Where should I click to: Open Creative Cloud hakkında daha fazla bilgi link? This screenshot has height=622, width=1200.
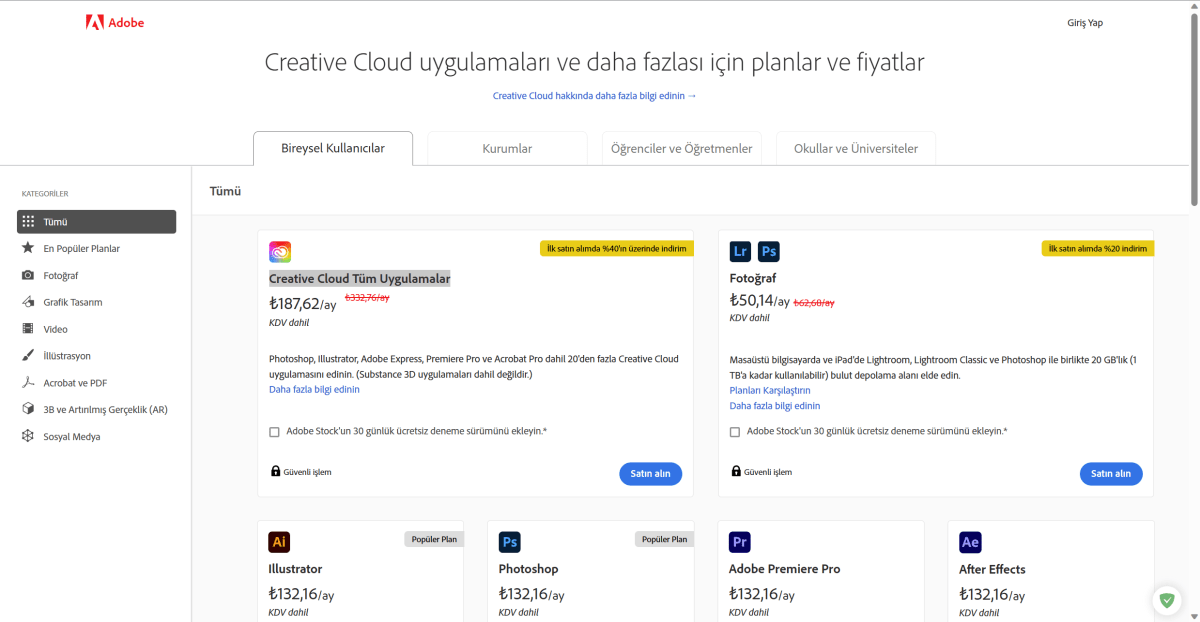click(594, 96)
